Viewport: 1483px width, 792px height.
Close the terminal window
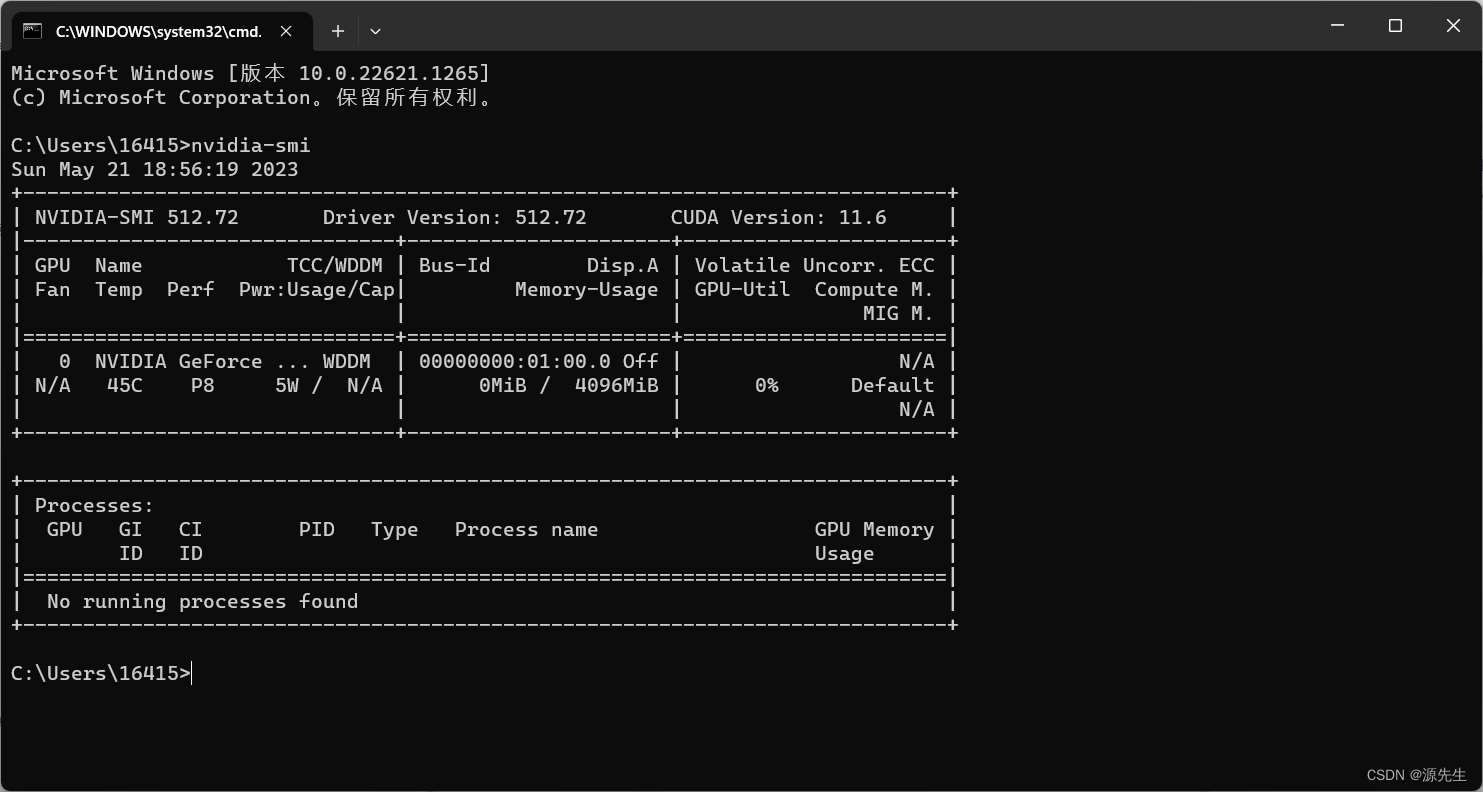point(1453,26)
